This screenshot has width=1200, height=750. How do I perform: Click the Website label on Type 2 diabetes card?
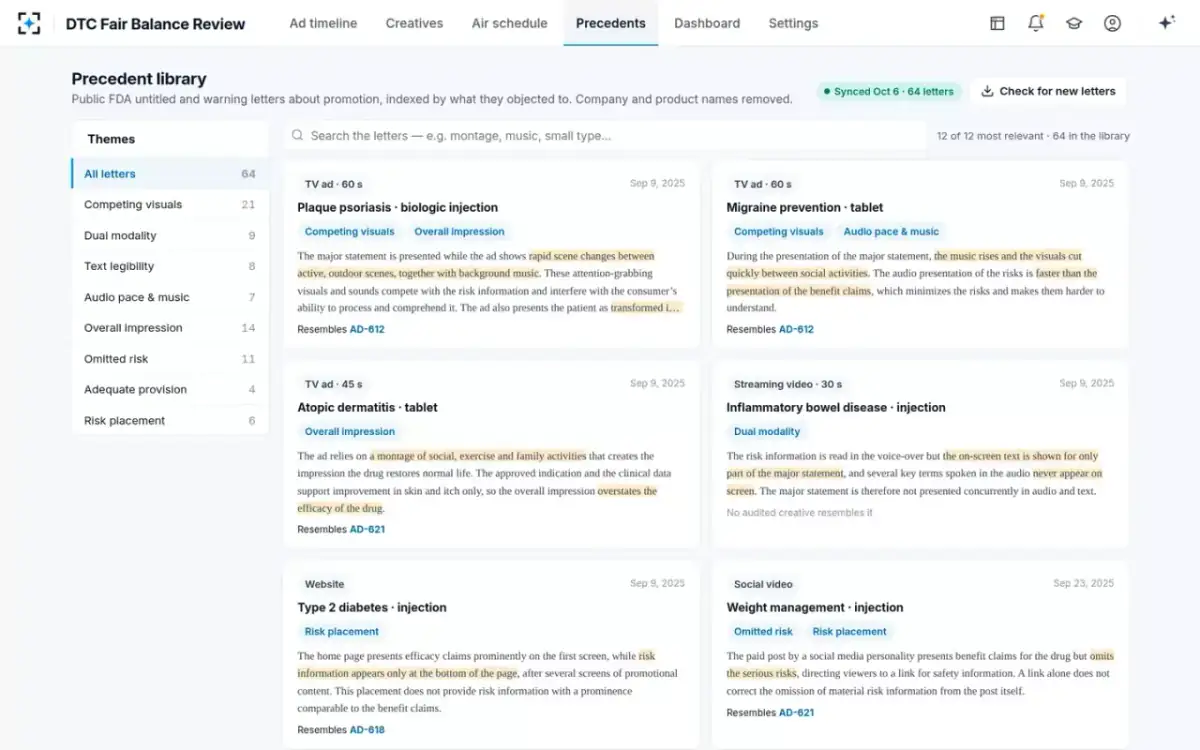pyautogui.click(x=324, y=584)
